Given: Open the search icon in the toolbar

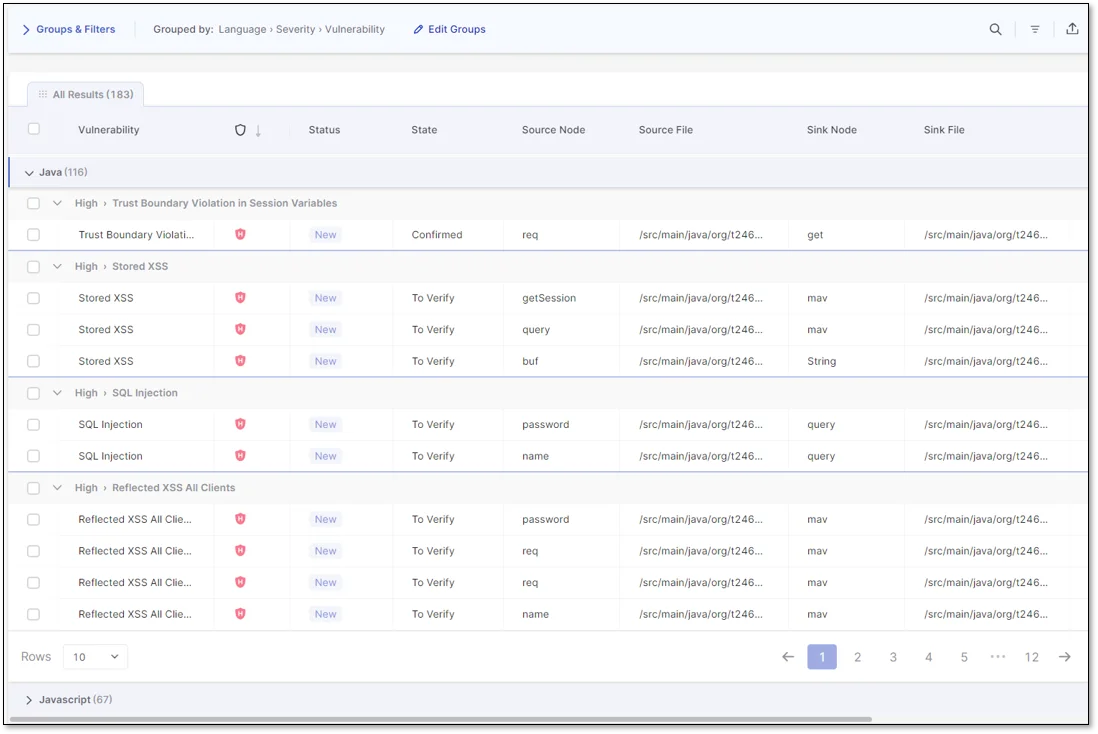Looking at the screenshot, I should [x=995, y=29].
